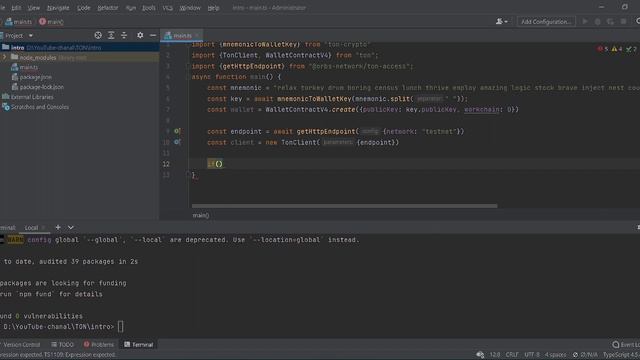Click the terminal prompt input cursor
This screenshot has width=640, height=360.
(120, 327)
